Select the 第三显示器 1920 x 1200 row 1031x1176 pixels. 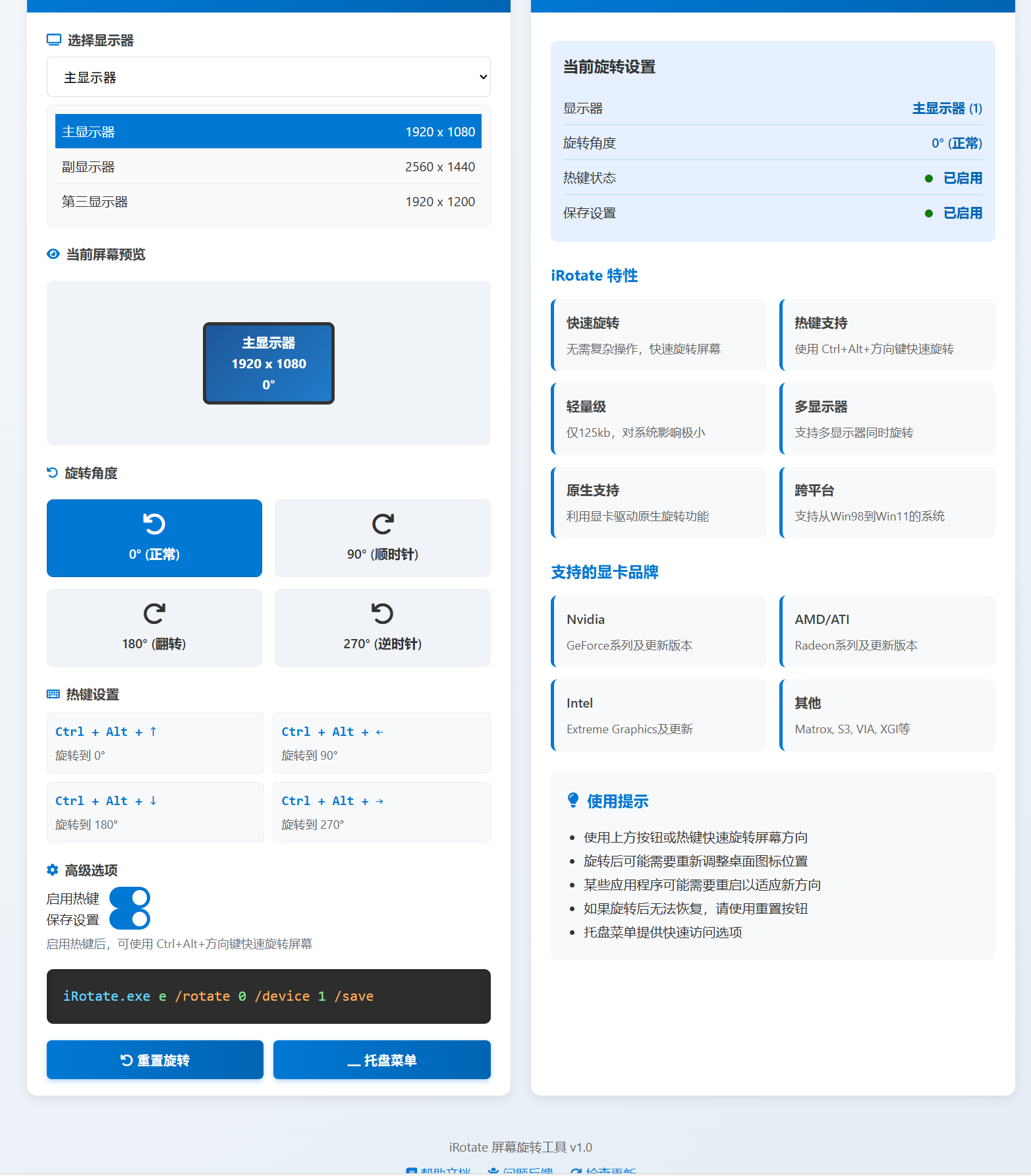point(269,202)
